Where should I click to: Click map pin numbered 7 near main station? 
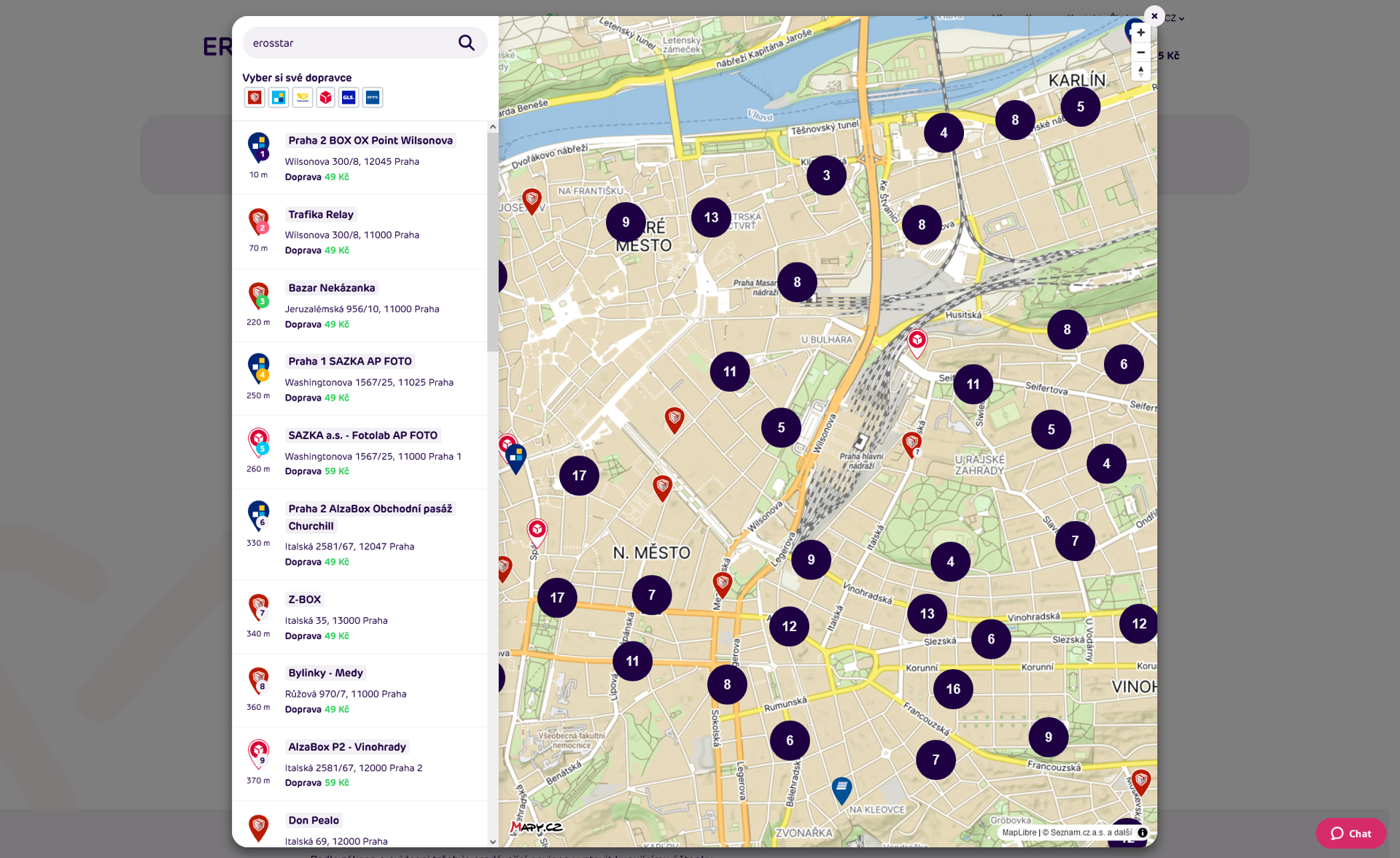[911, 444]
